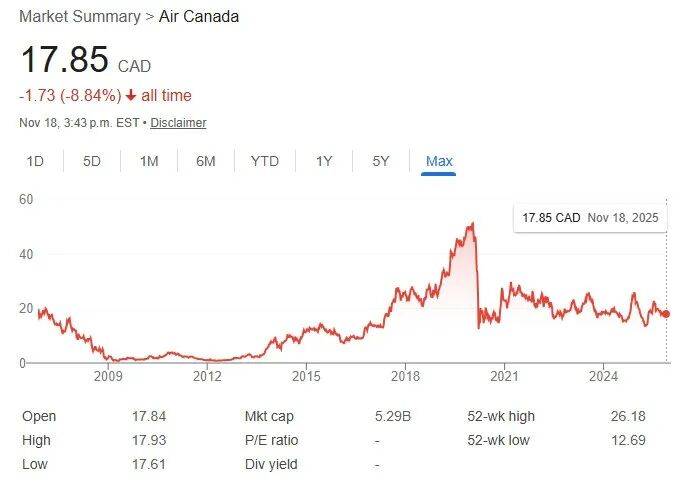Viewport: 695px width, 481px height.
Task: Click the Mkt cap value 5.29B
Action: (390, 416)
